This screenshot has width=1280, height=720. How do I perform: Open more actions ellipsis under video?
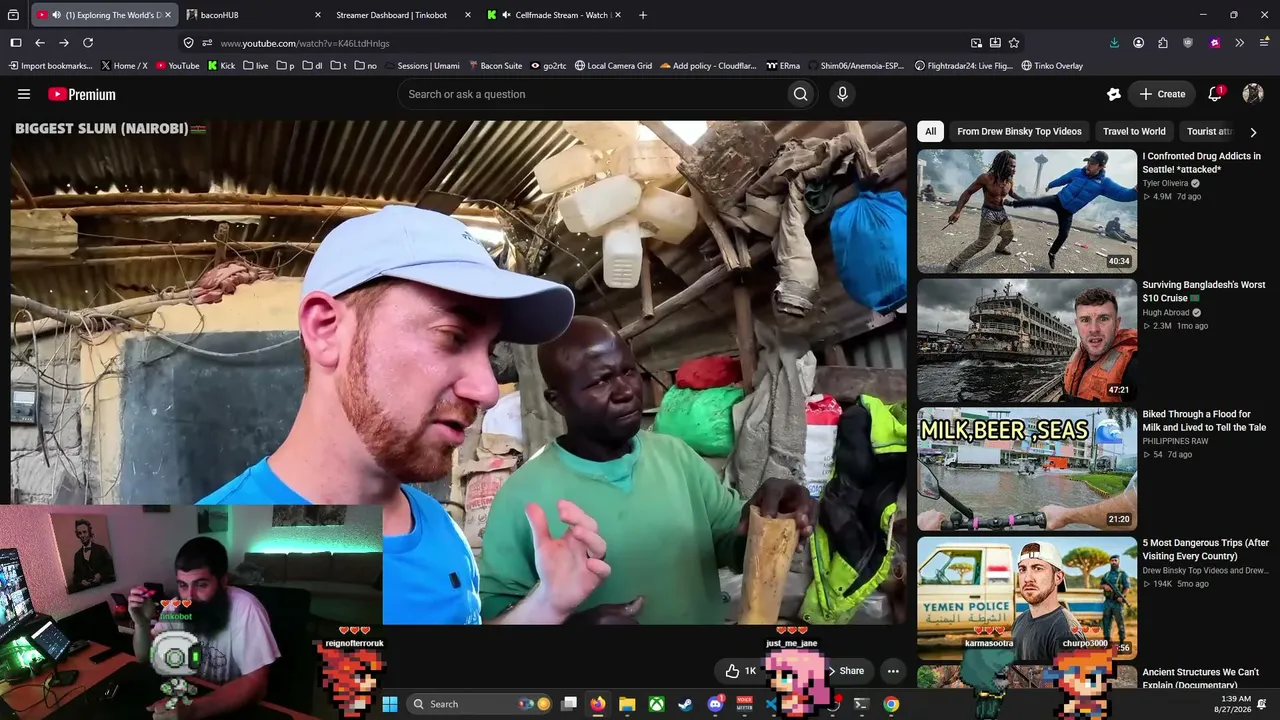pyautogui.click(x=893, y=671)
